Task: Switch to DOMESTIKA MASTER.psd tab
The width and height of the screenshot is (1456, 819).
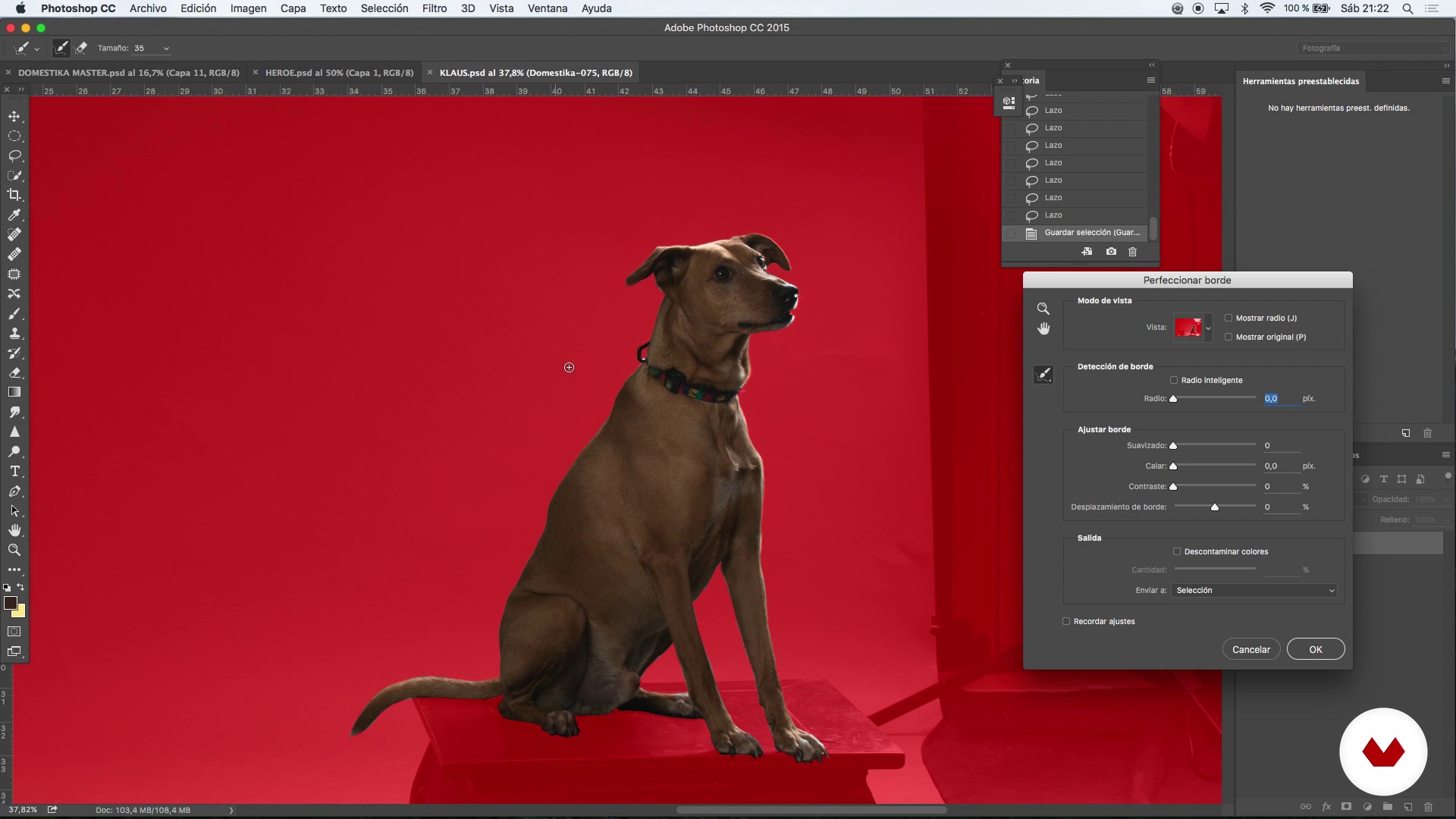Action: (x=129, y=73)
